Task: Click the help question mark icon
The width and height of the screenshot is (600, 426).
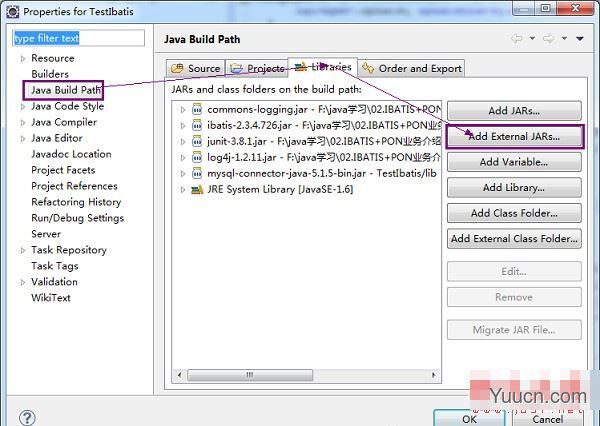Action: 27,418
